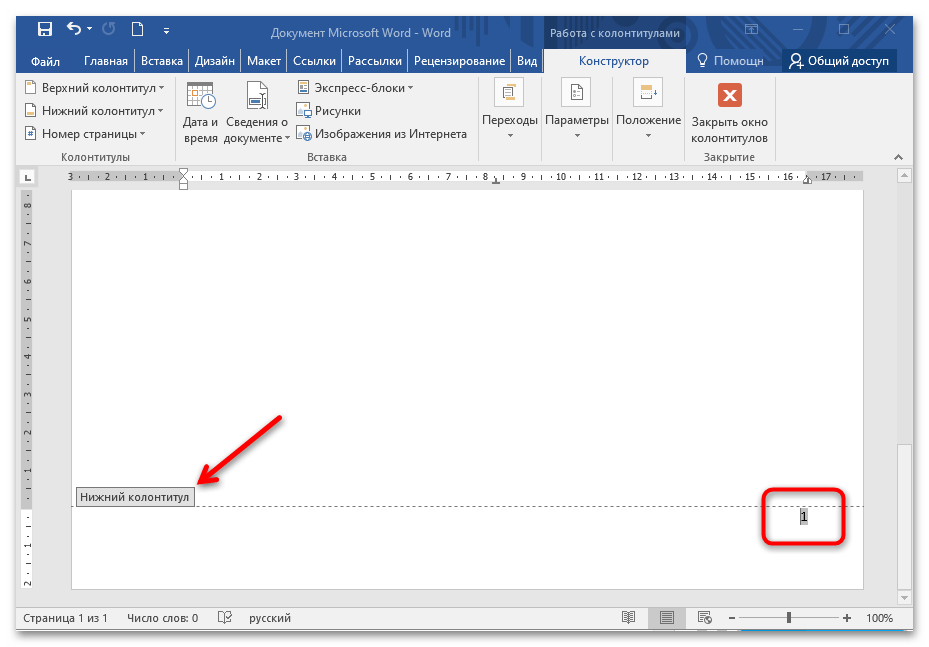Insert Изображения из Интернета

pos(382,134)
